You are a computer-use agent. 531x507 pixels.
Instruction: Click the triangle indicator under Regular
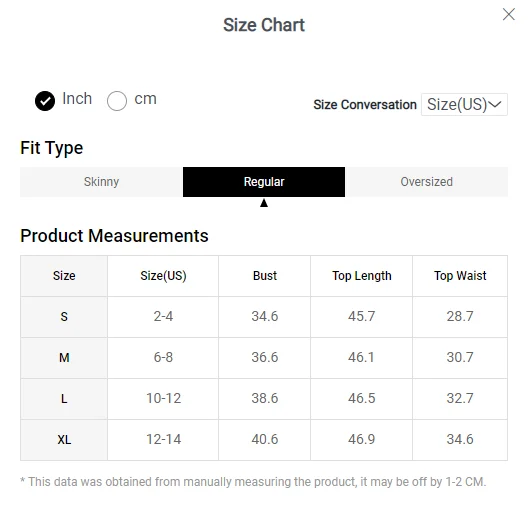tap(264, 203)
